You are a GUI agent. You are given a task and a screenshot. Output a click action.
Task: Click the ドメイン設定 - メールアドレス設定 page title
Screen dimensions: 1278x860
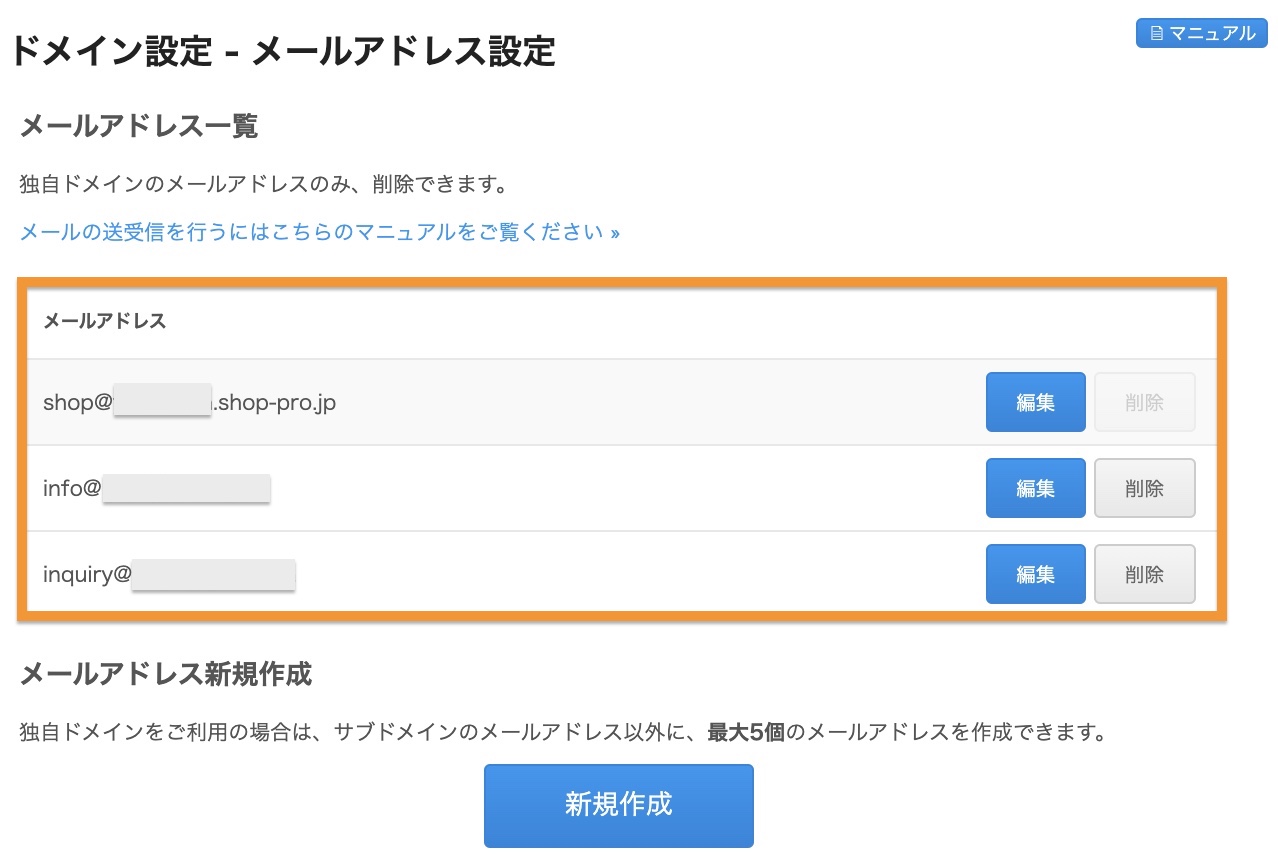click(283, 51)
